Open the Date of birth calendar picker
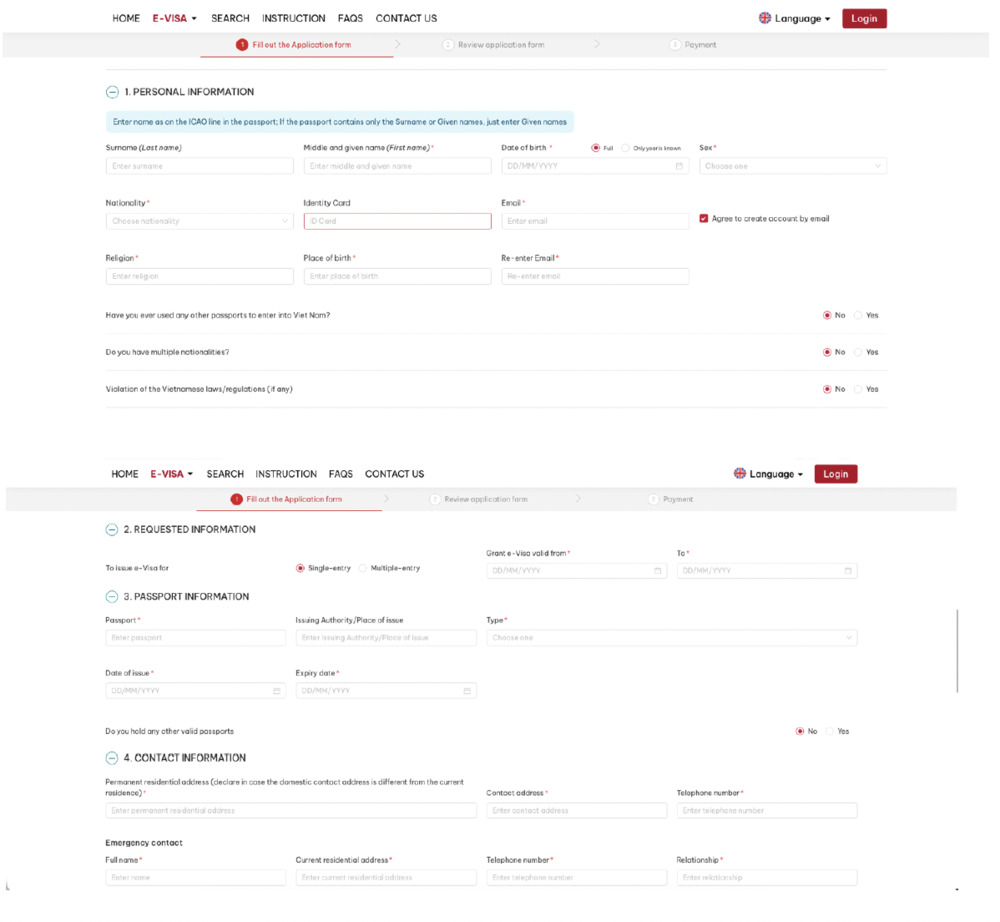The image size is (1000, 922). pos(679,166)
